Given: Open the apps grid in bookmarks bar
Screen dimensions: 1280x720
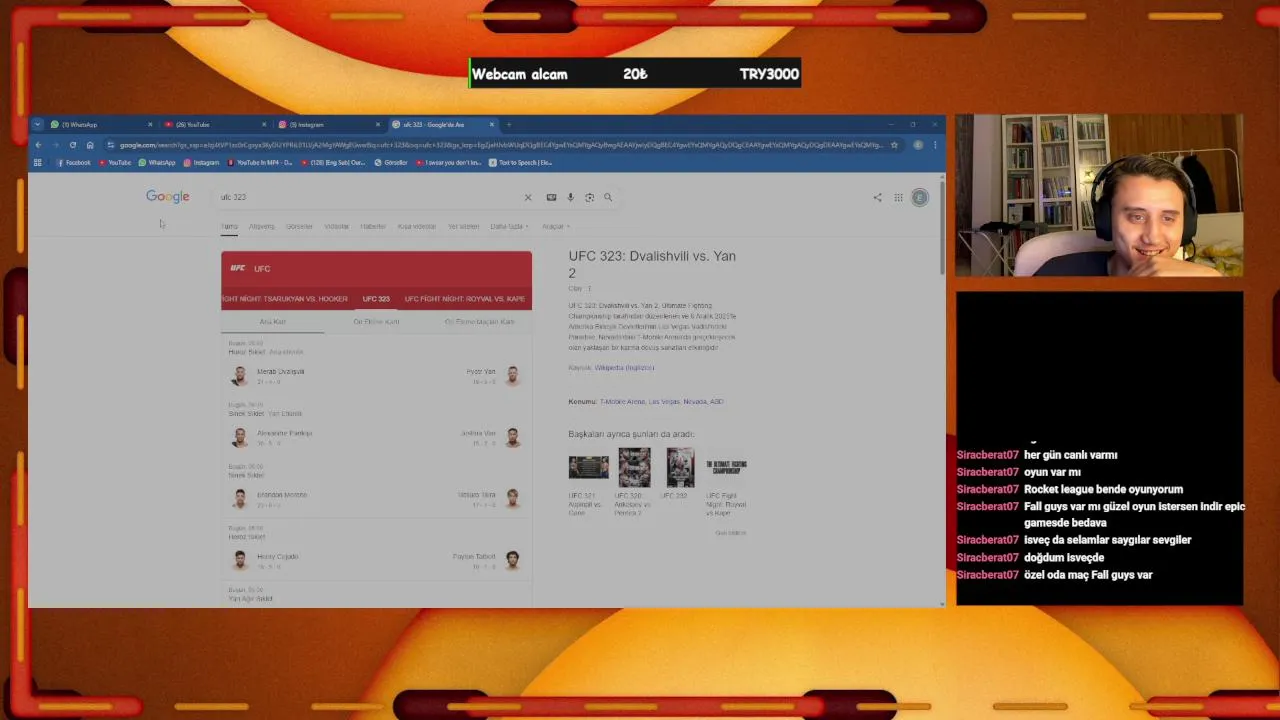Looking at the screenshot, I should click(x=38, y=162).
